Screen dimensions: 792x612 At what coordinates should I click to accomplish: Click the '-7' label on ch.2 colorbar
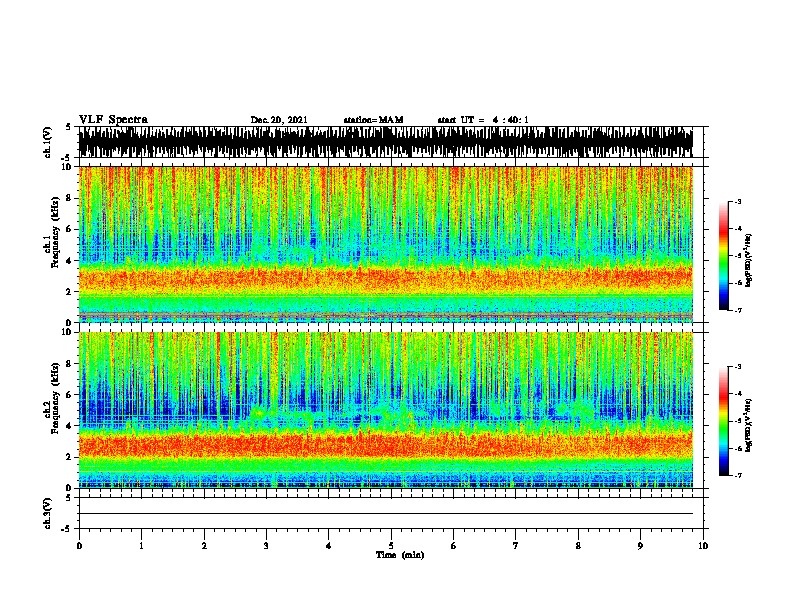point(738,475)
